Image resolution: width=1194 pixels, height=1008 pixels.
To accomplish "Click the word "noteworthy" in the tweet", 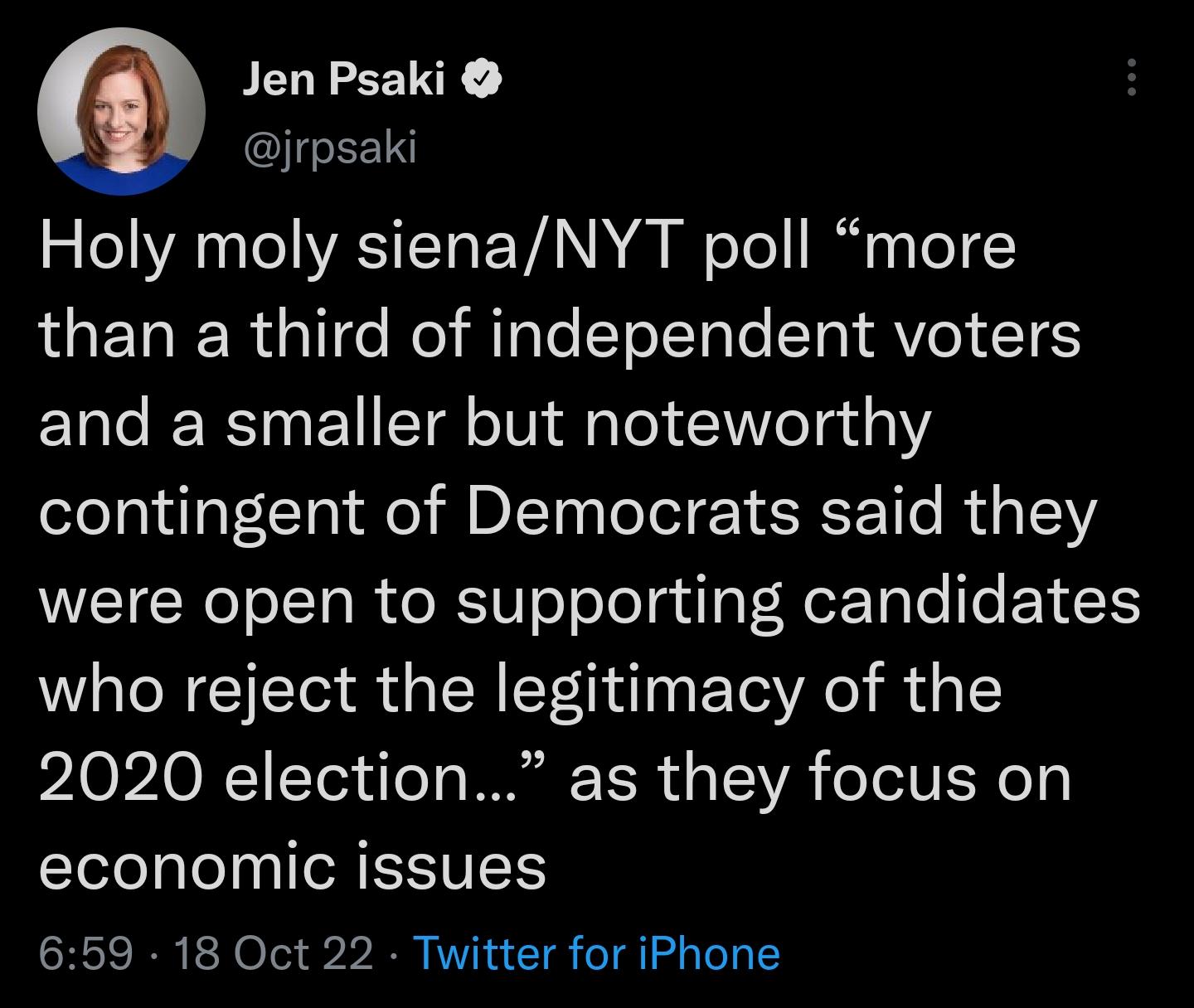I will coord(758,425).
